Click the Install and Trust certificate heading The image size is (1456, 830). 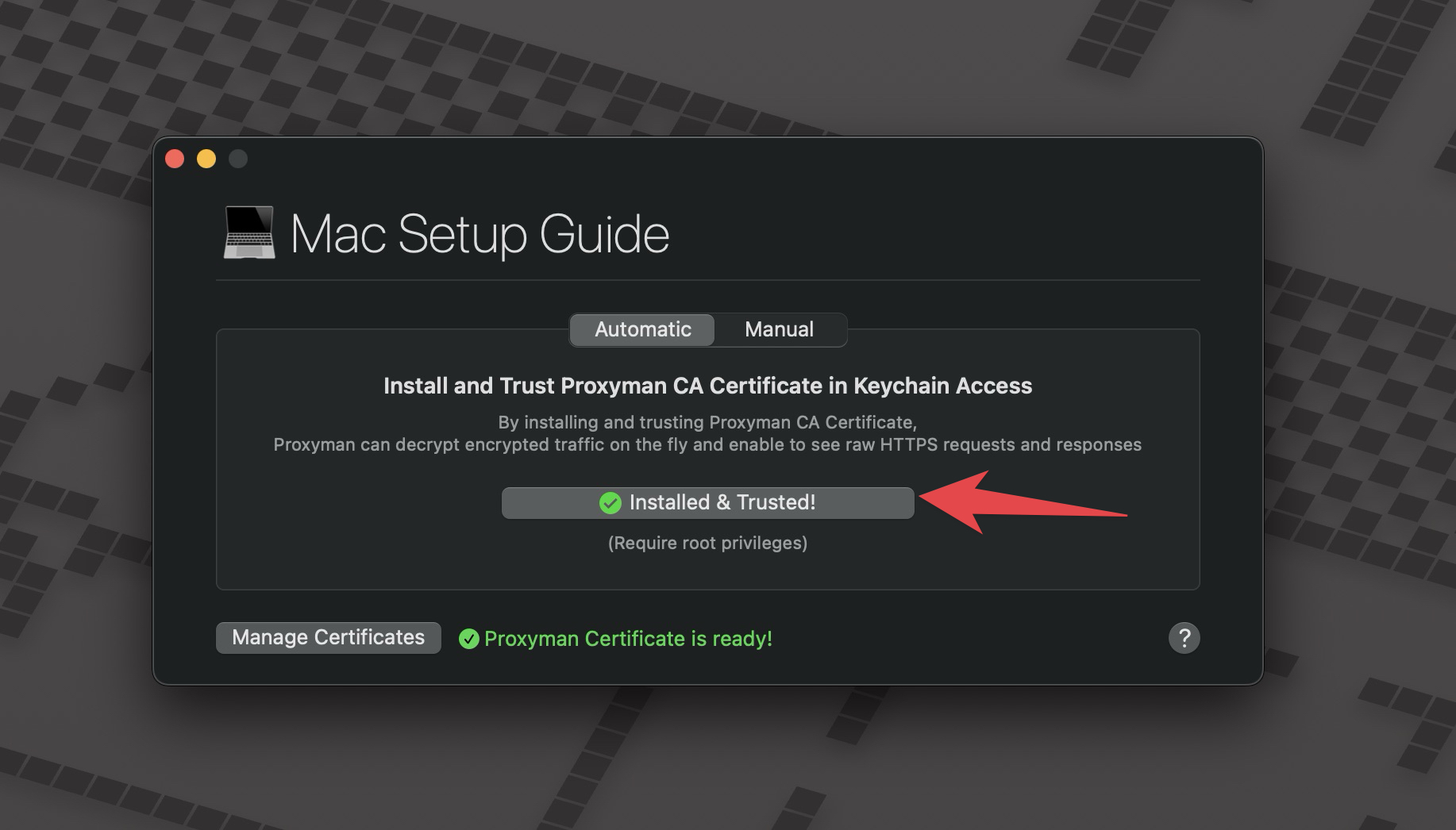pos(707,386)
